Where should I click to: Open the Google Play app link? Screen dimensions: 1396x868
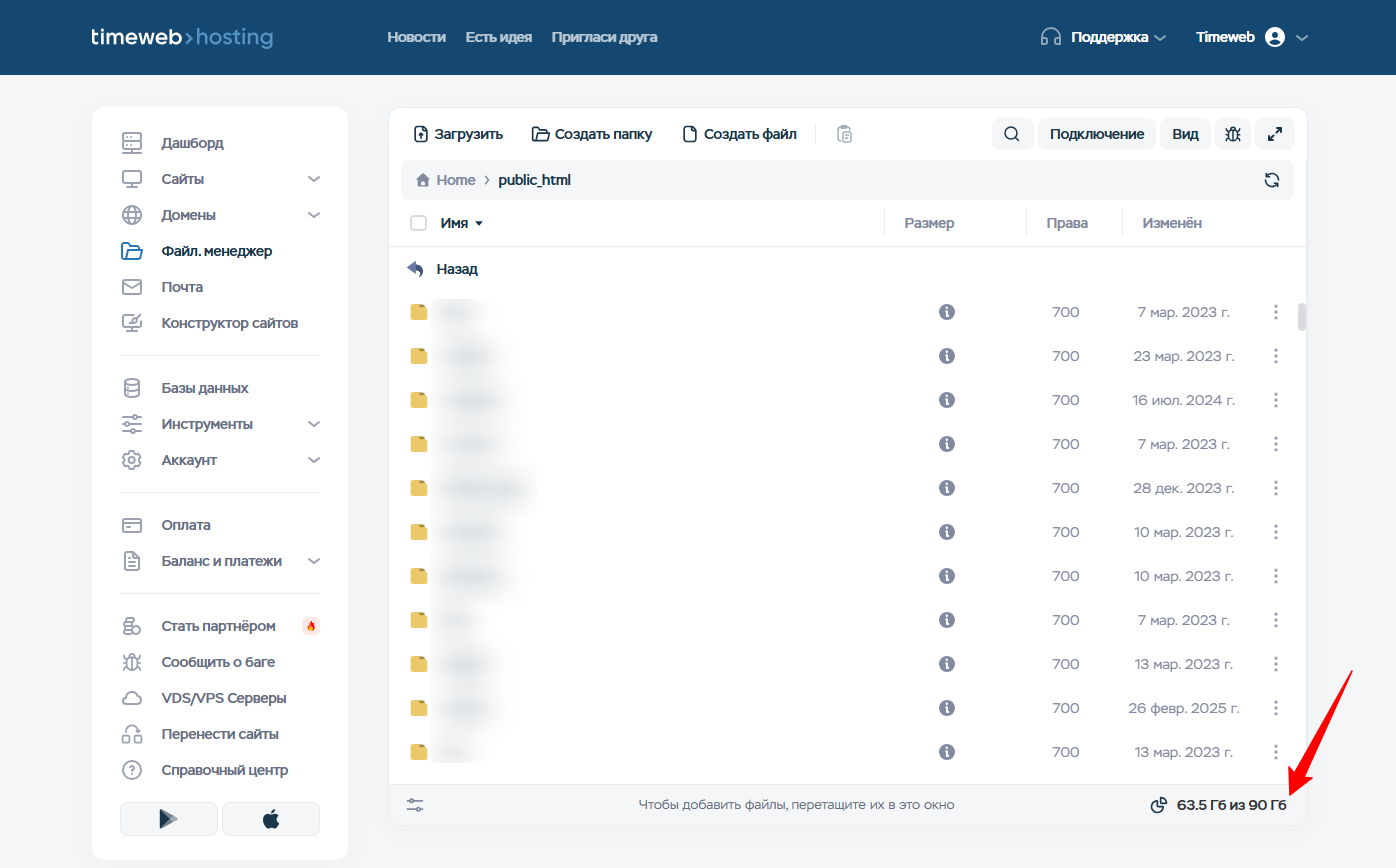pyautogui.click(x=169, y=819)
